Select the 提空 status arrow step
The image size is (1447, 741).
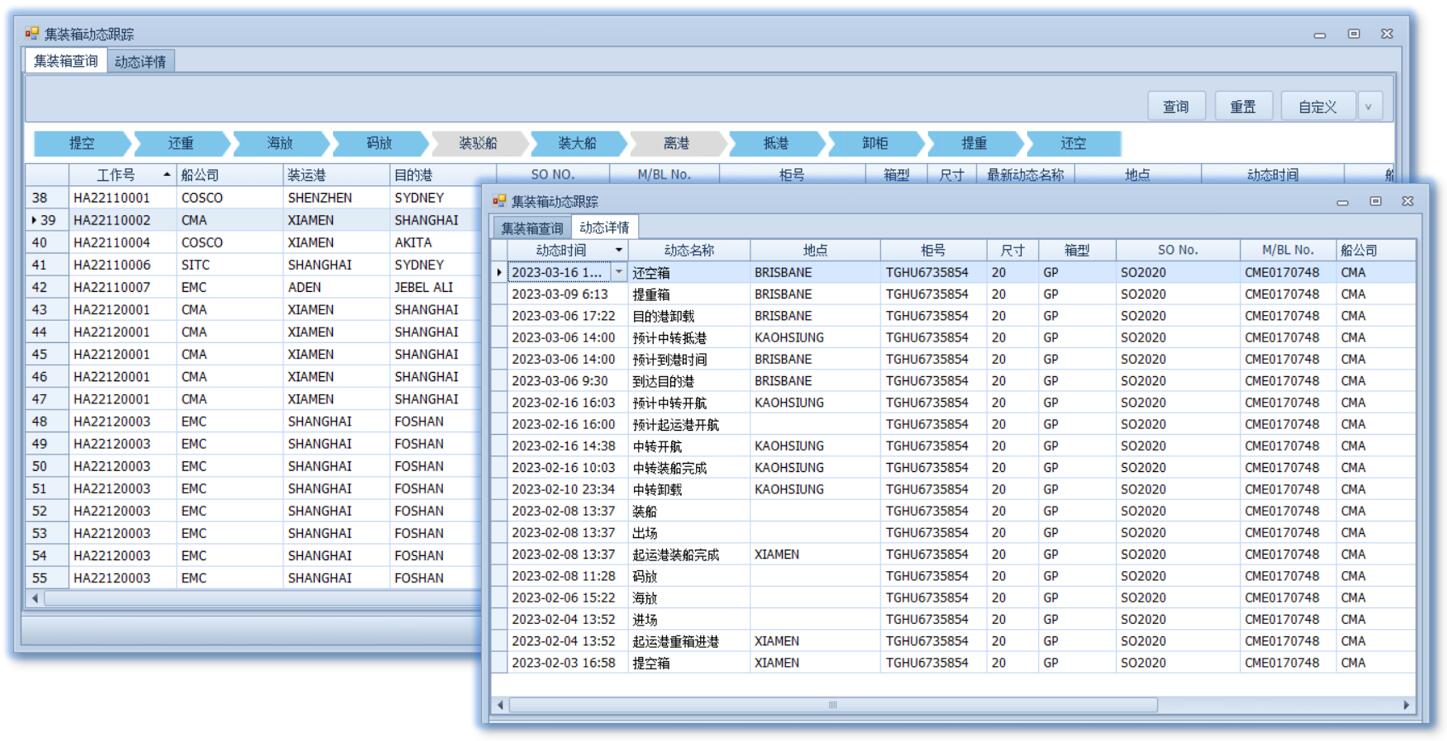click(82, 143)
